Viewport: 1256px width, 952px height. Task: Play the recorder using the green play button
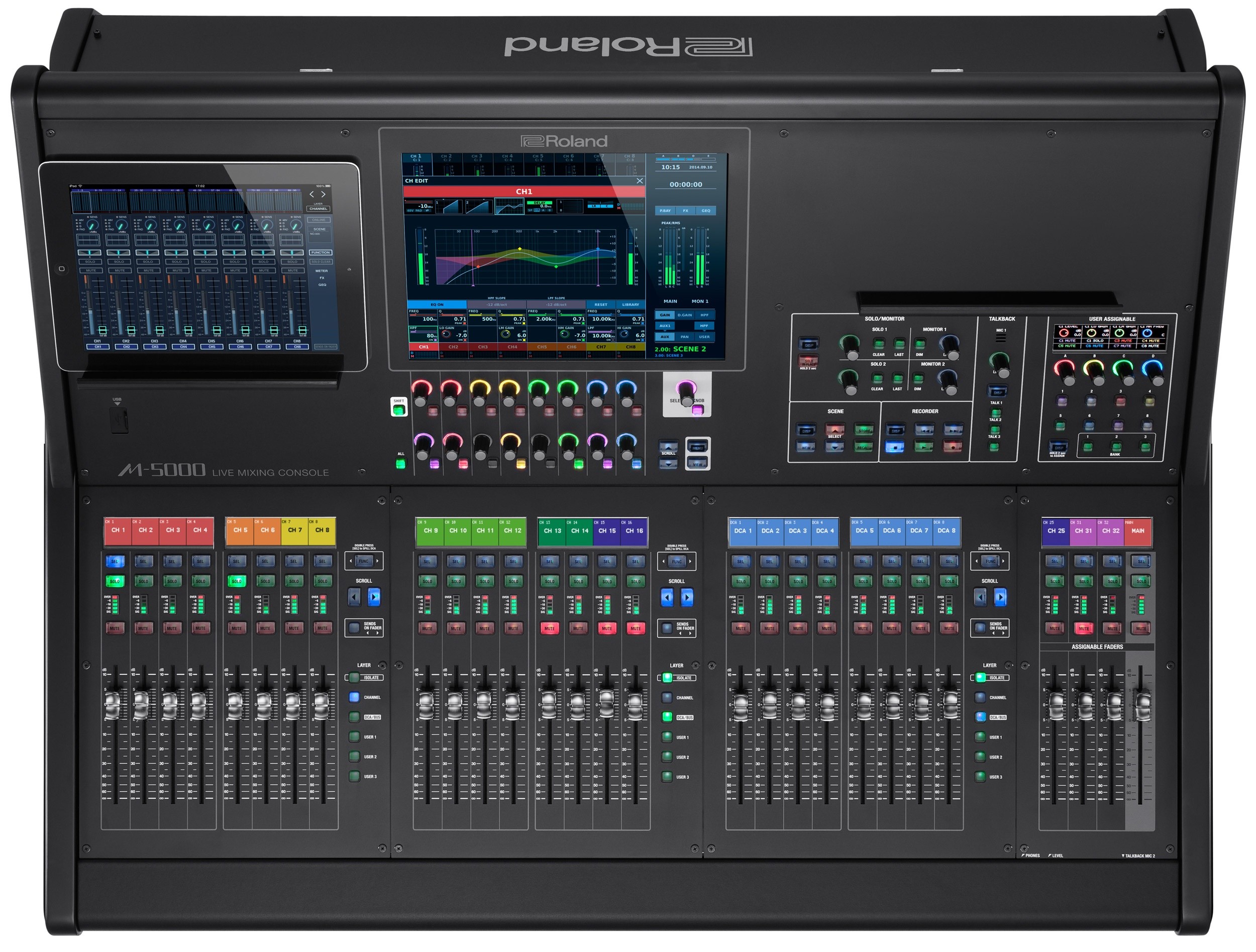click(x=924, y=447)
